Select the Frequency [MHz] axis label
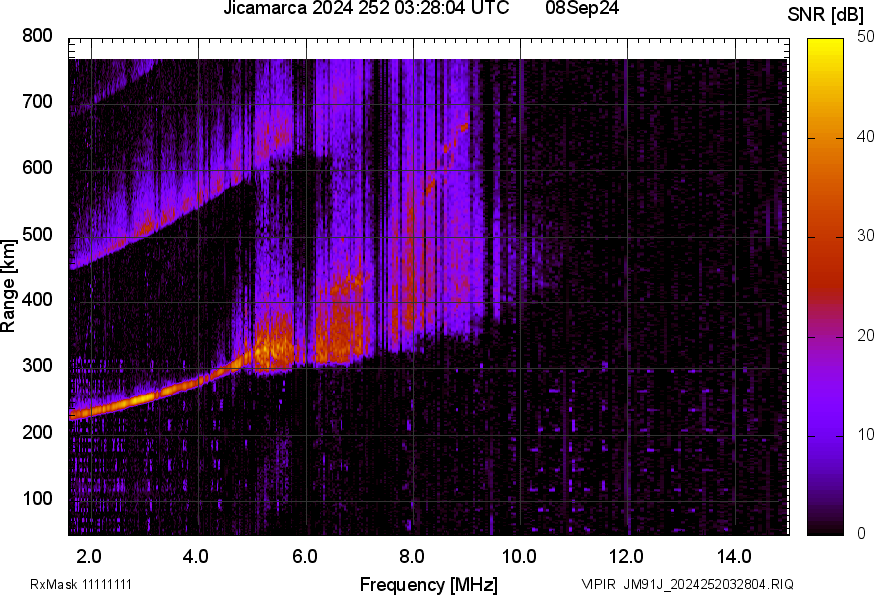Viewport: 874px width, 595px height. point(428,584)
